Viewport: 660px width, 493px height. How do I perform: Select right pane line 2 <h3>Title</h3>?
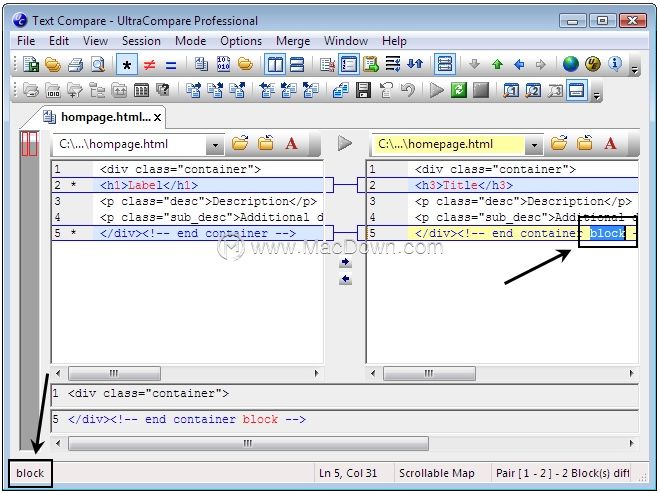coord(502,185)
